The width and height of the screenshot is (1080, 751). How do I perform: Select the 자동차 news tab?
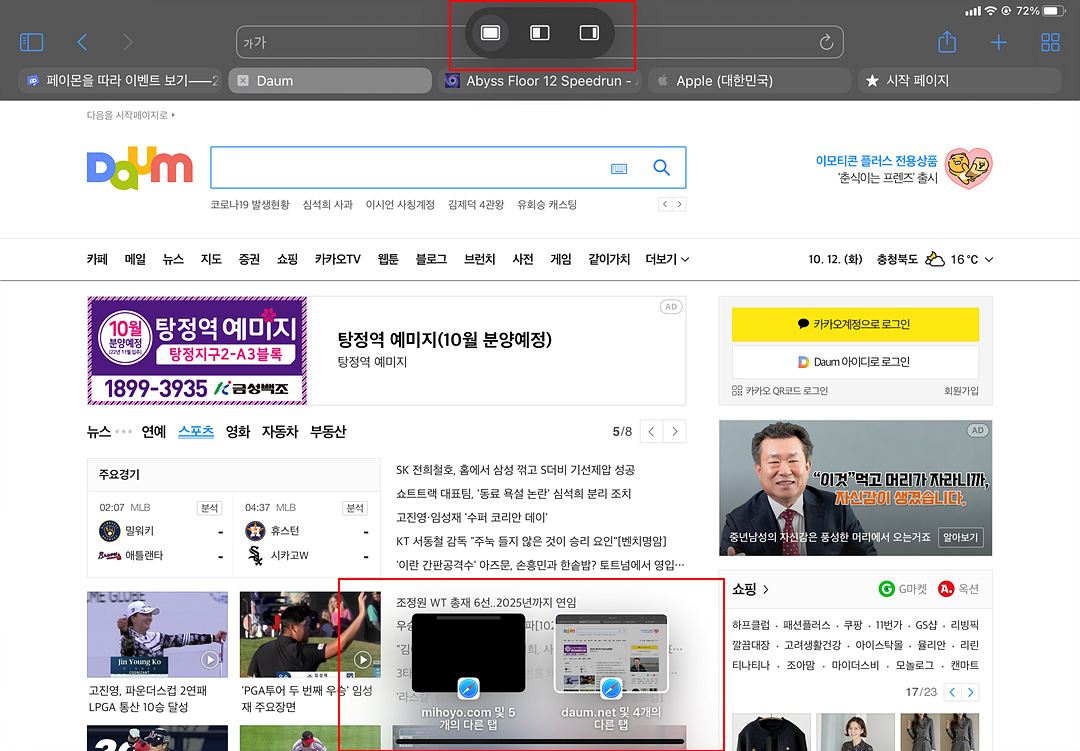click(280, 431)
